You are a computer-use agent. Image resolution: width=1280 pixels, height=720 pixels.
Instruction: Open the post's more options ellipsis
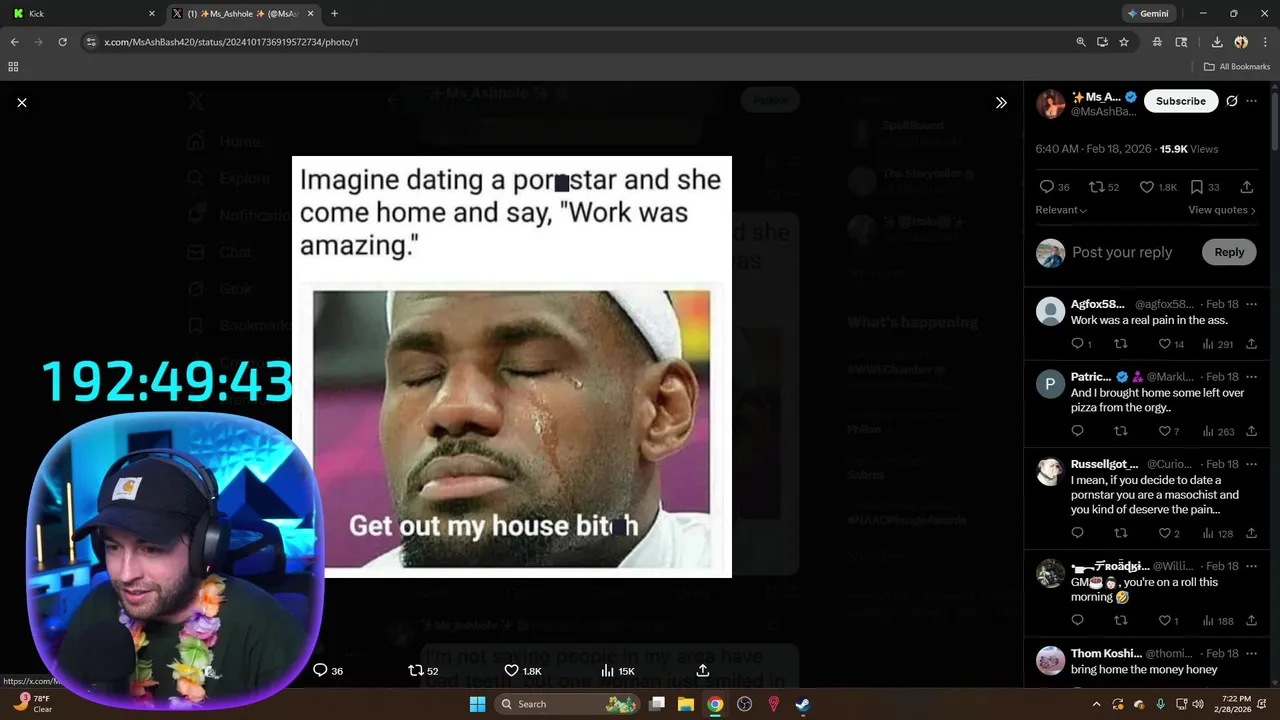pos(1252,101)
